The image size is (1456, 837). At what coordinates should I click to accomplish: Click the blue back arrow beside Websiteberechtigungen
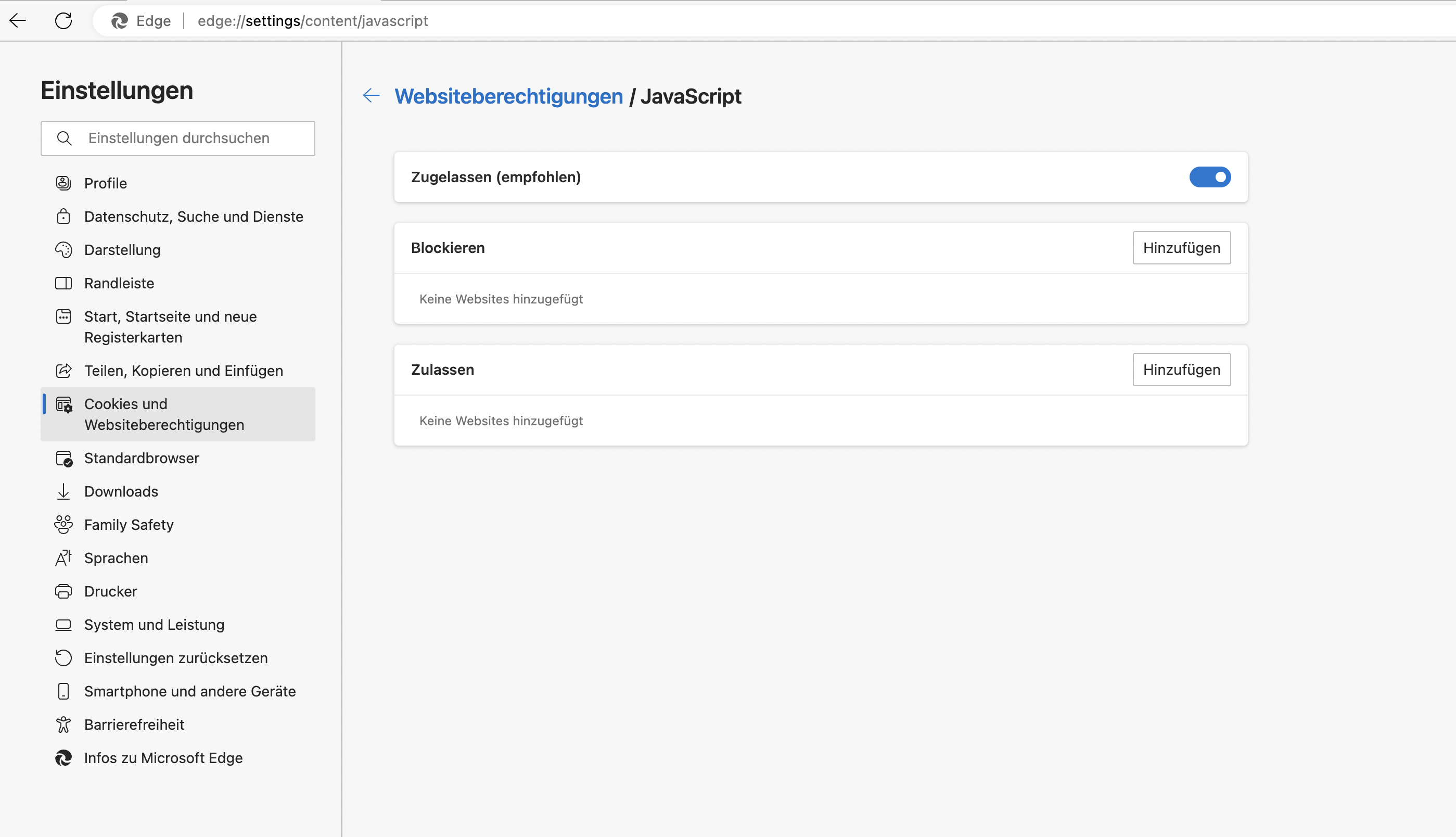click(x=372, y=95)
